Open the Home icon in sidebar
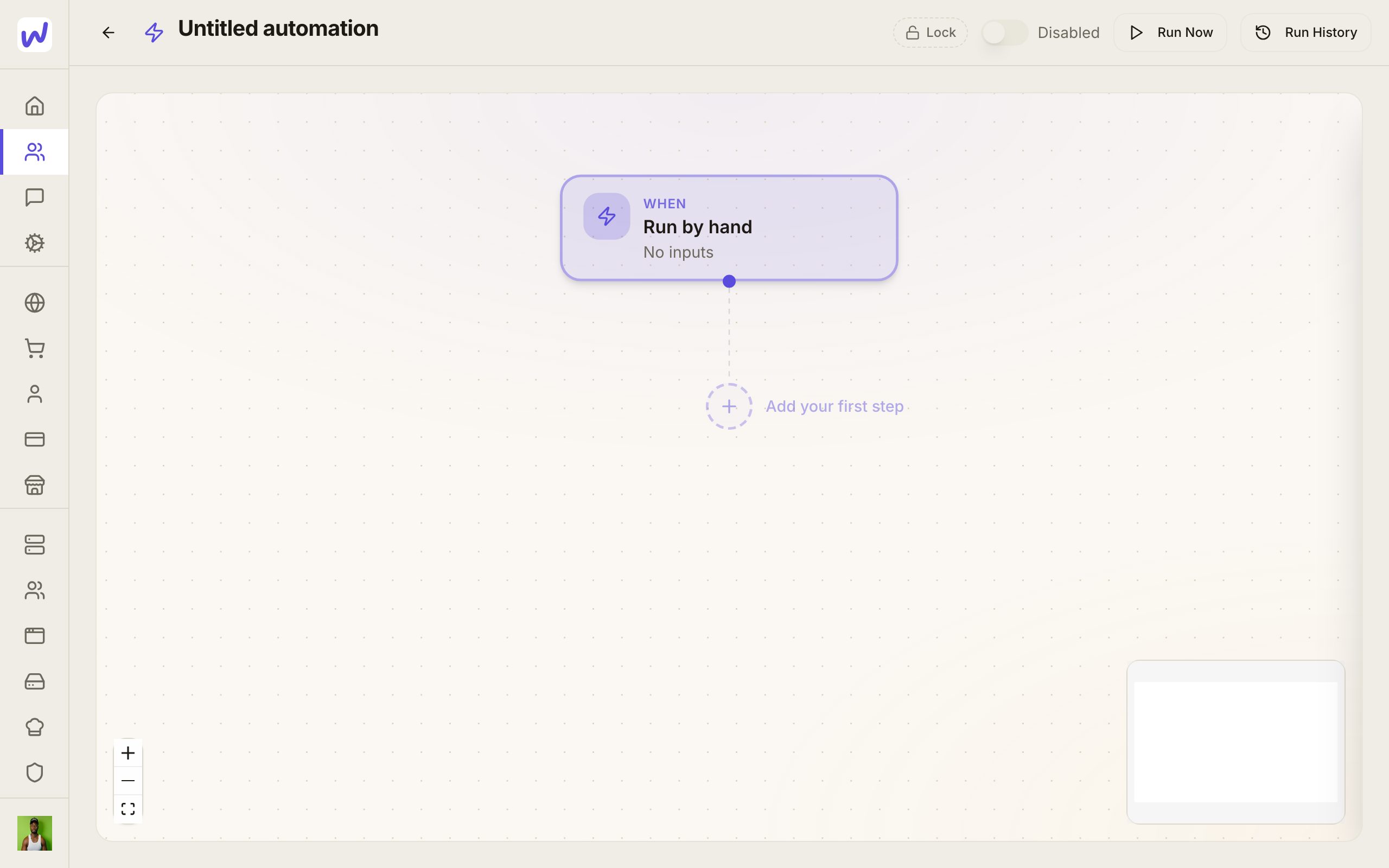Image resolution: width=1389 pixels, height=868 pixels. click(x=34, y=106)
